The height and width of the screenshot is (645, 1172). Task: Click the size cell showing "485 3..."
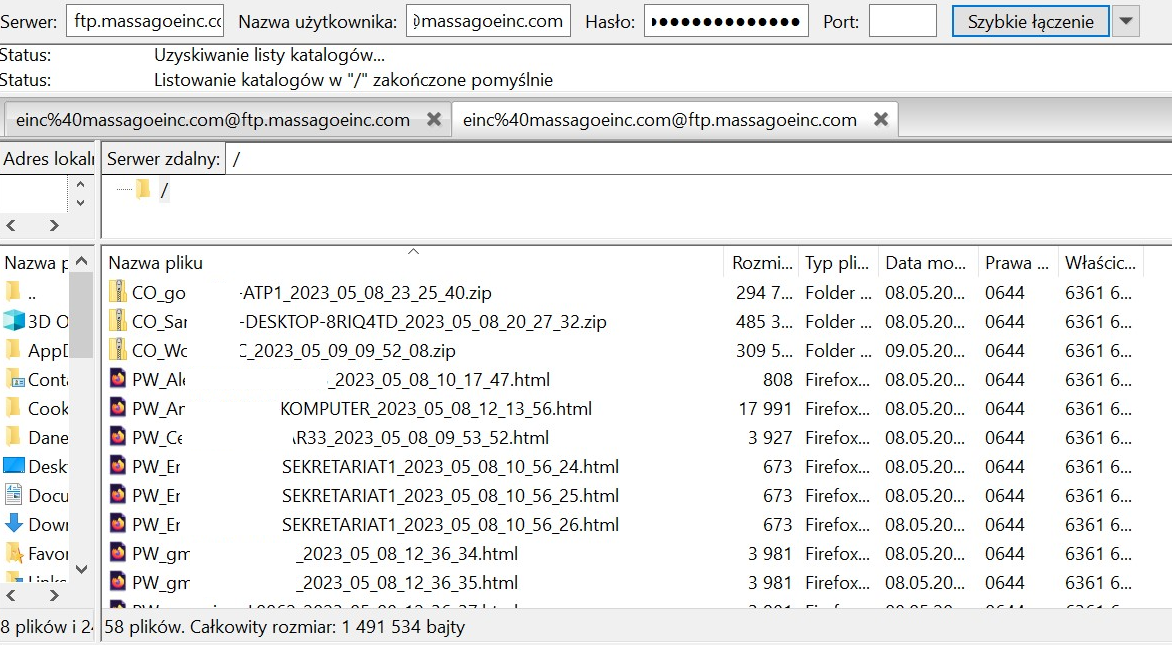click(764, 322)
